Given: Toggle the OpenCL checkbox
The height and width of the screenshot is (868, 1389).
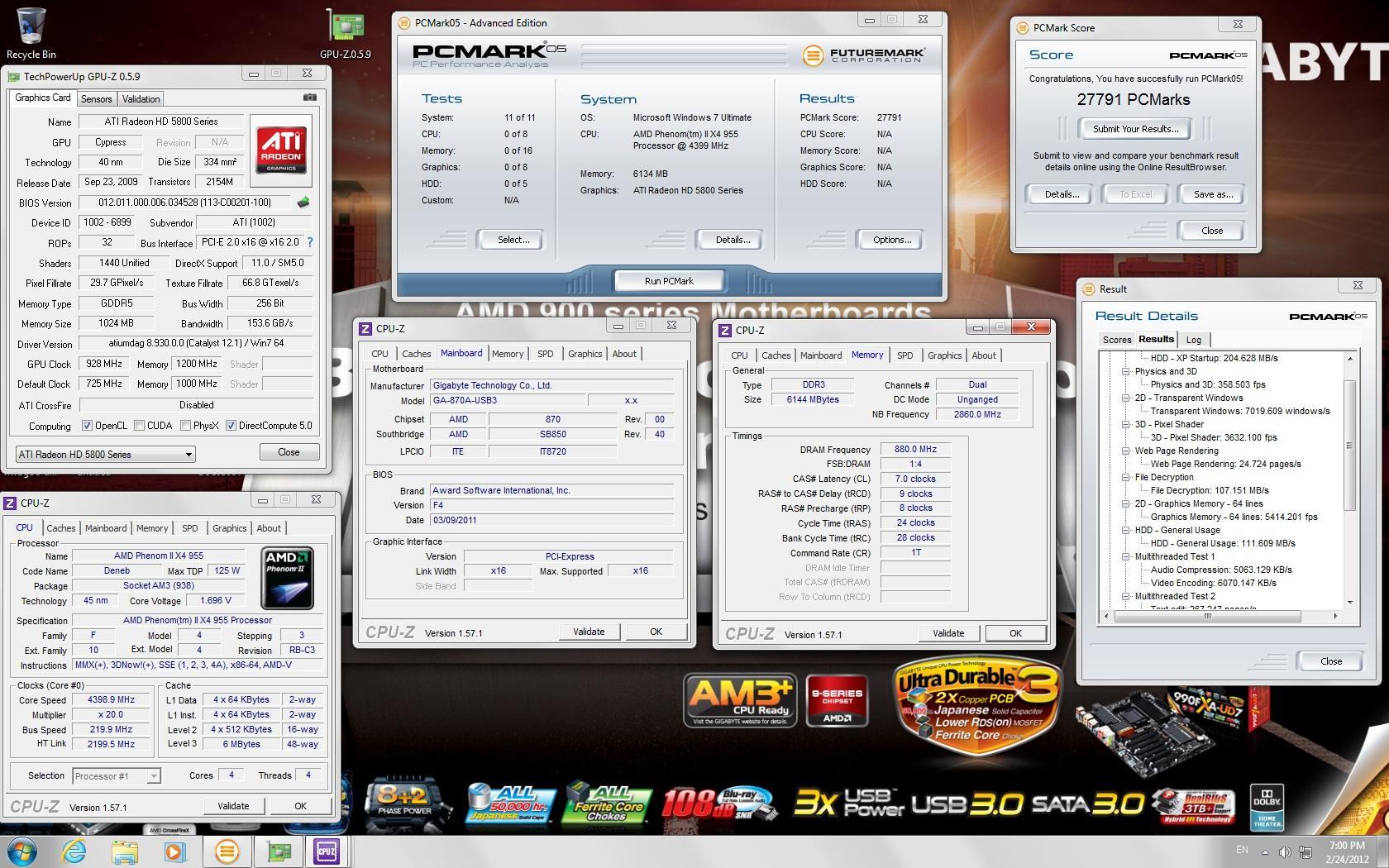Looking at the screenshot, I should 87,426.
